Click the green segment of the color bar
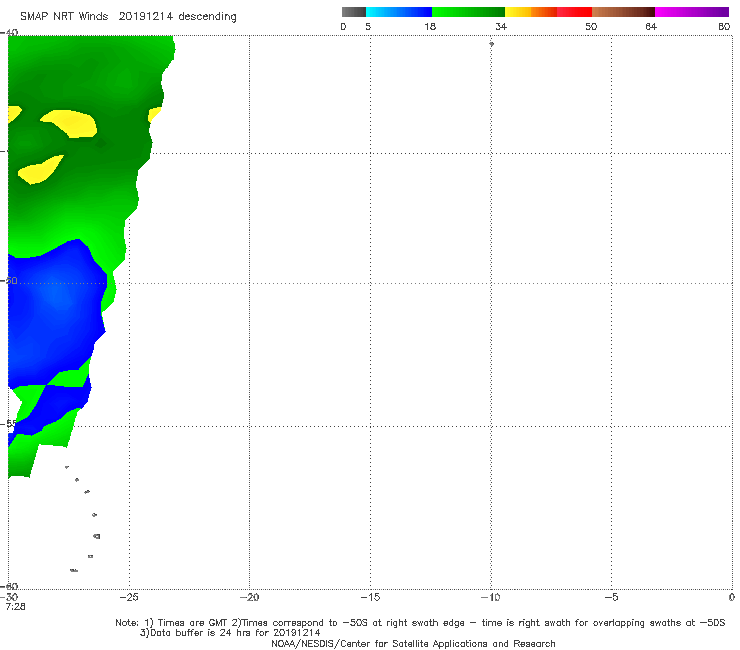Image resolution: width=740 pixels, height=650 pixels. click(x=468, y=12)
